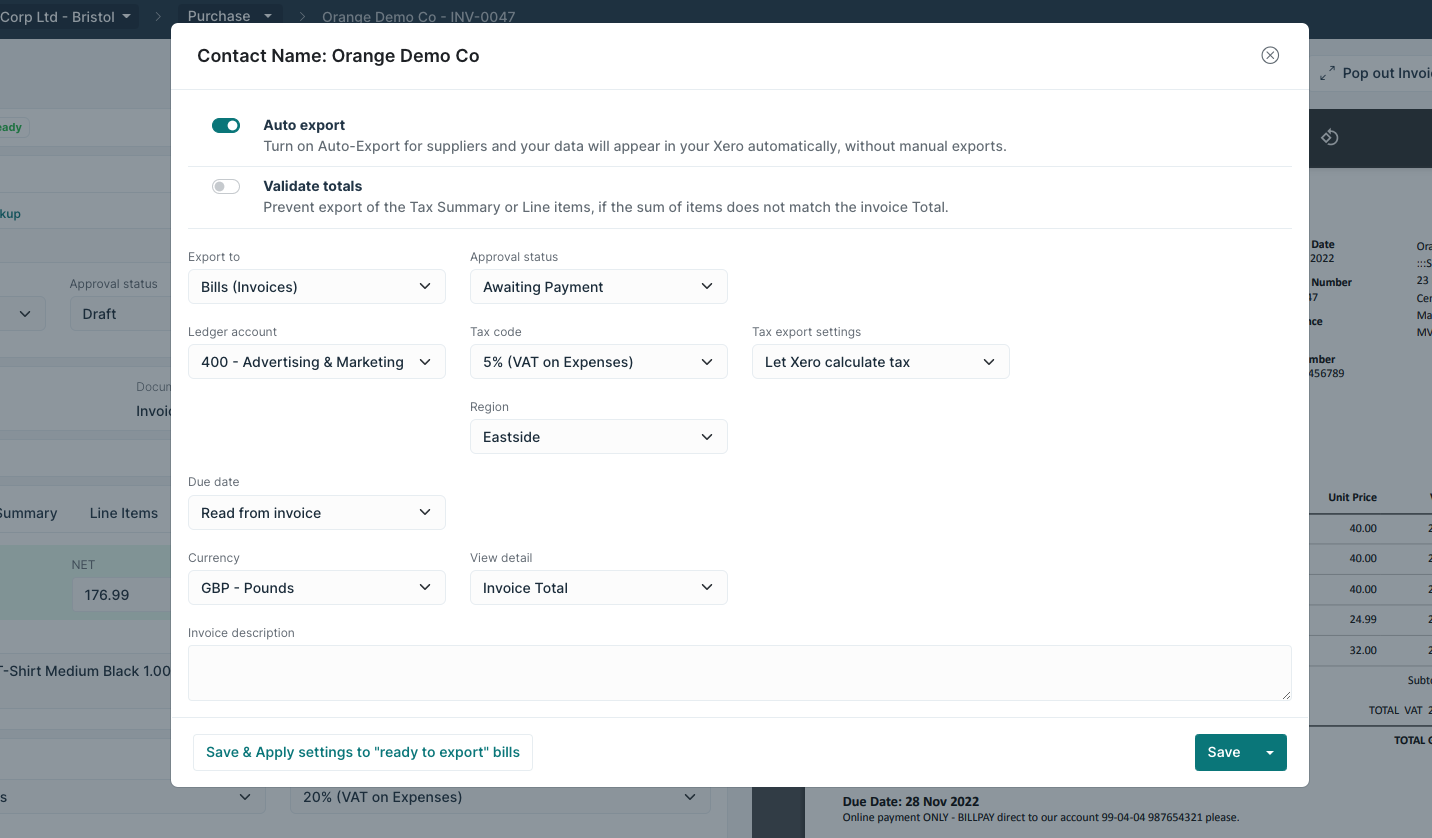Expand the Approval status Awaiting Payment dropdown
The image size is (1432, 838).
pos(598,287)
